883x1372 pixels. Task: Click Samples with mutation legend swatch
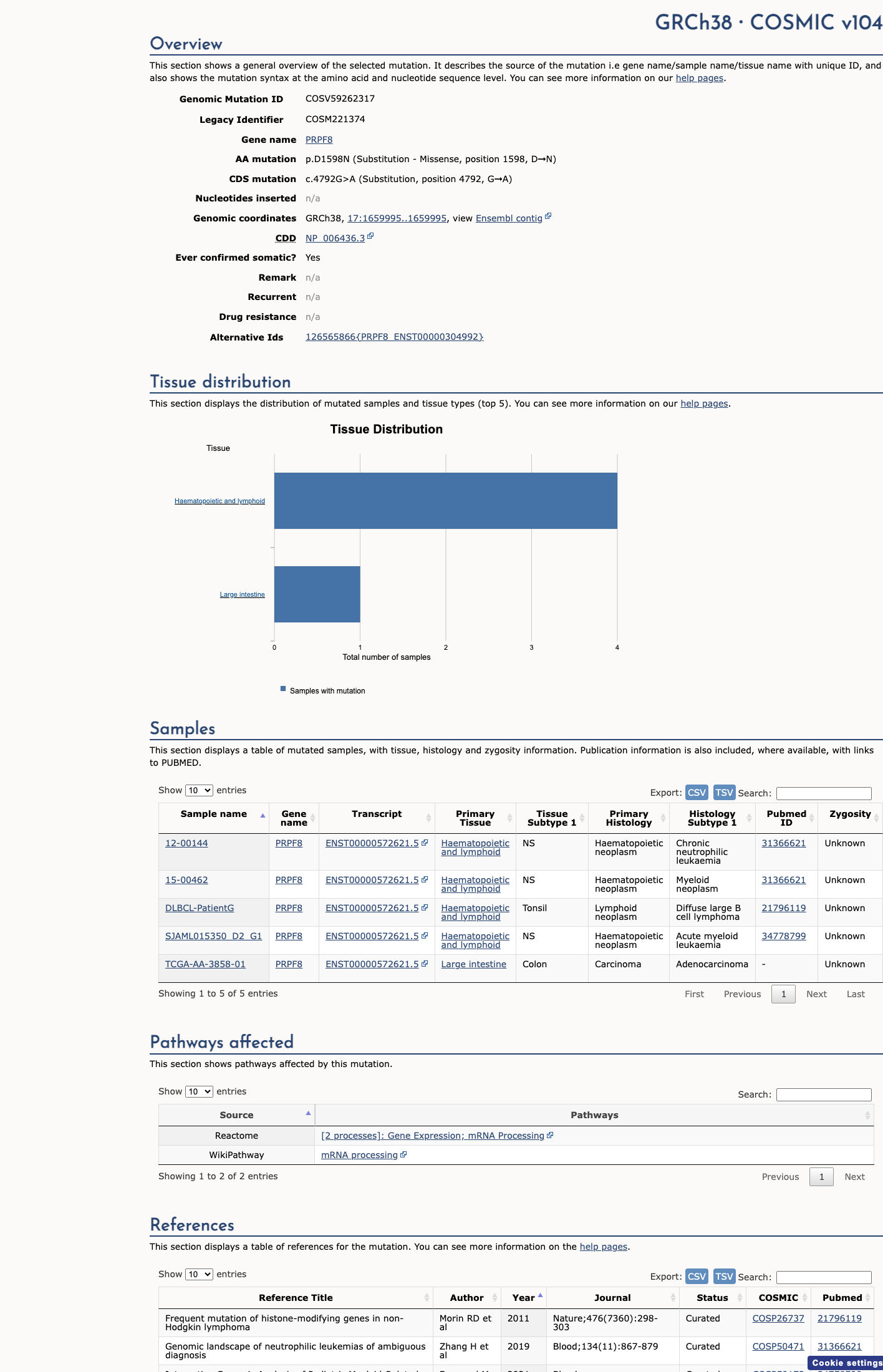[283, 689]
